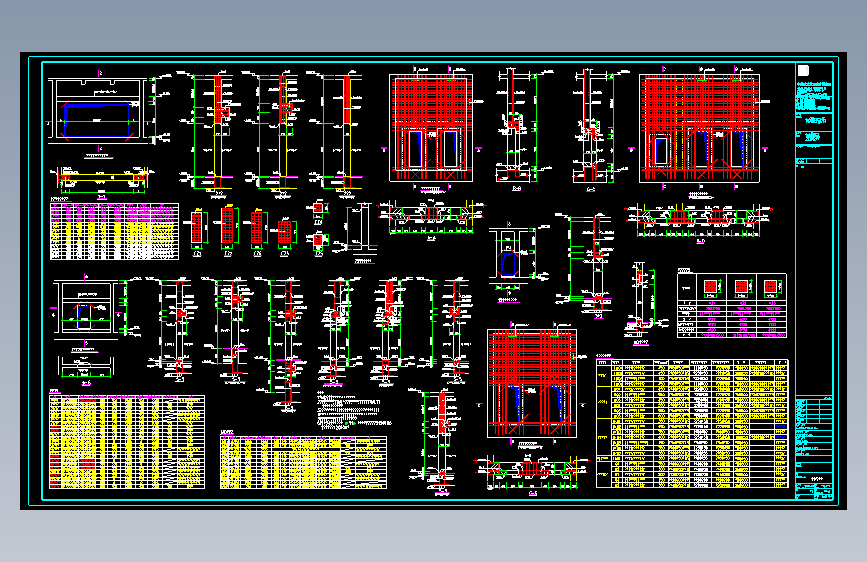
Task: Click the large yellow schedule table at bottom right
Action: (x=692, y=423)
